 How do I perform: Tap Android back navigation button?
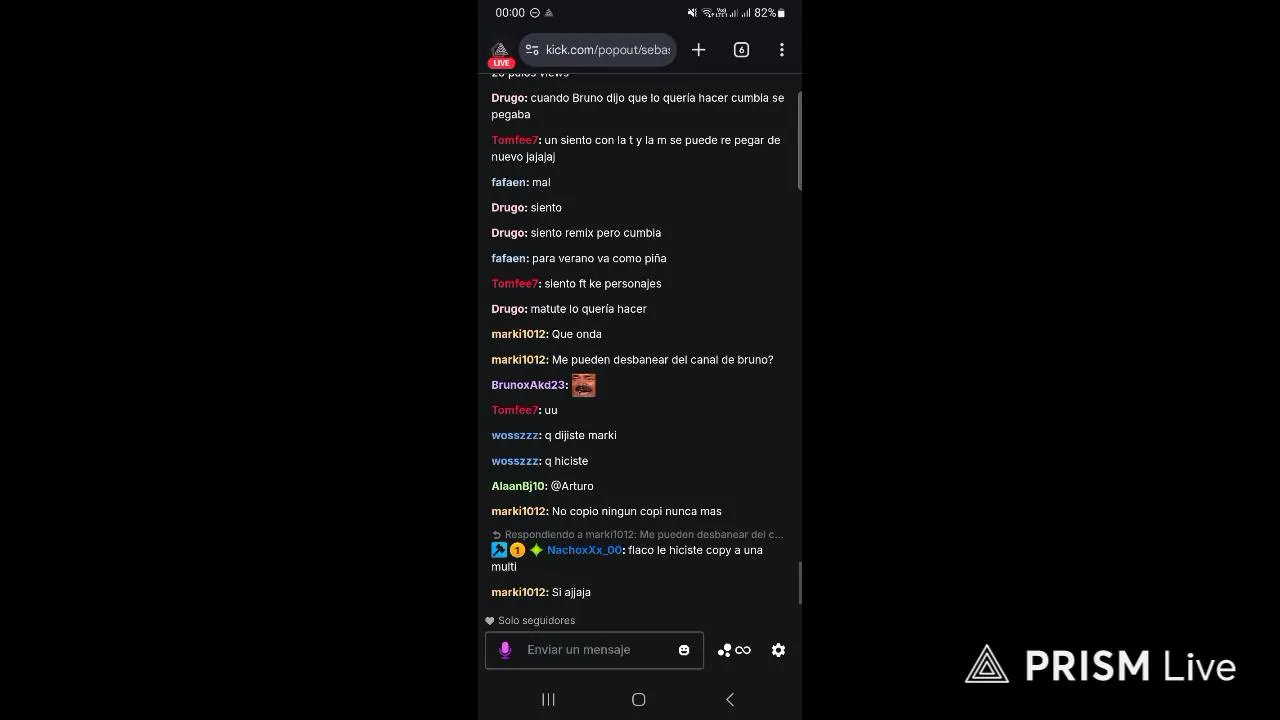pos(730,700)
